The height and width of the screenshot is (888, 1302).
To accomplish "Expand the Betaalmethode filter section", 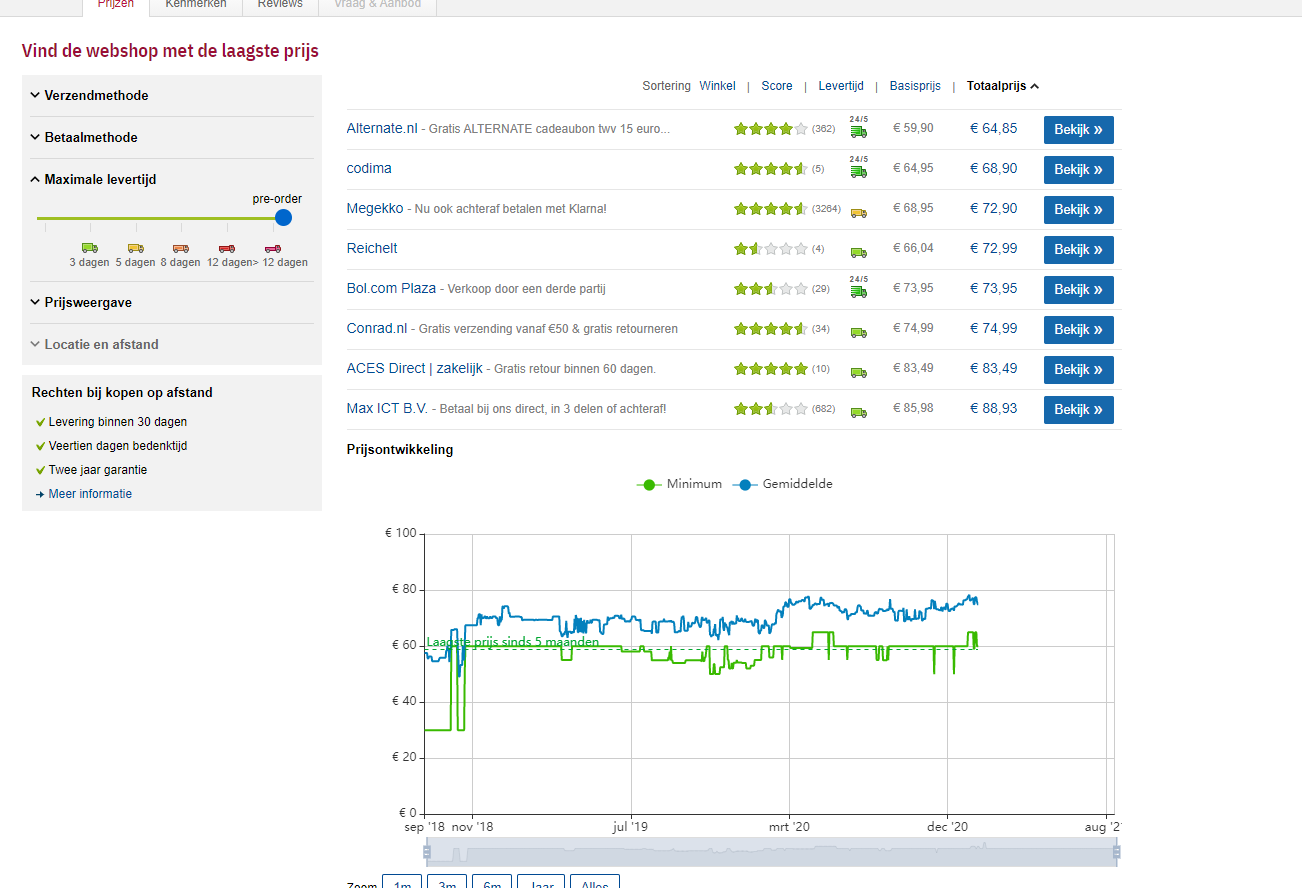I will 91,138.
